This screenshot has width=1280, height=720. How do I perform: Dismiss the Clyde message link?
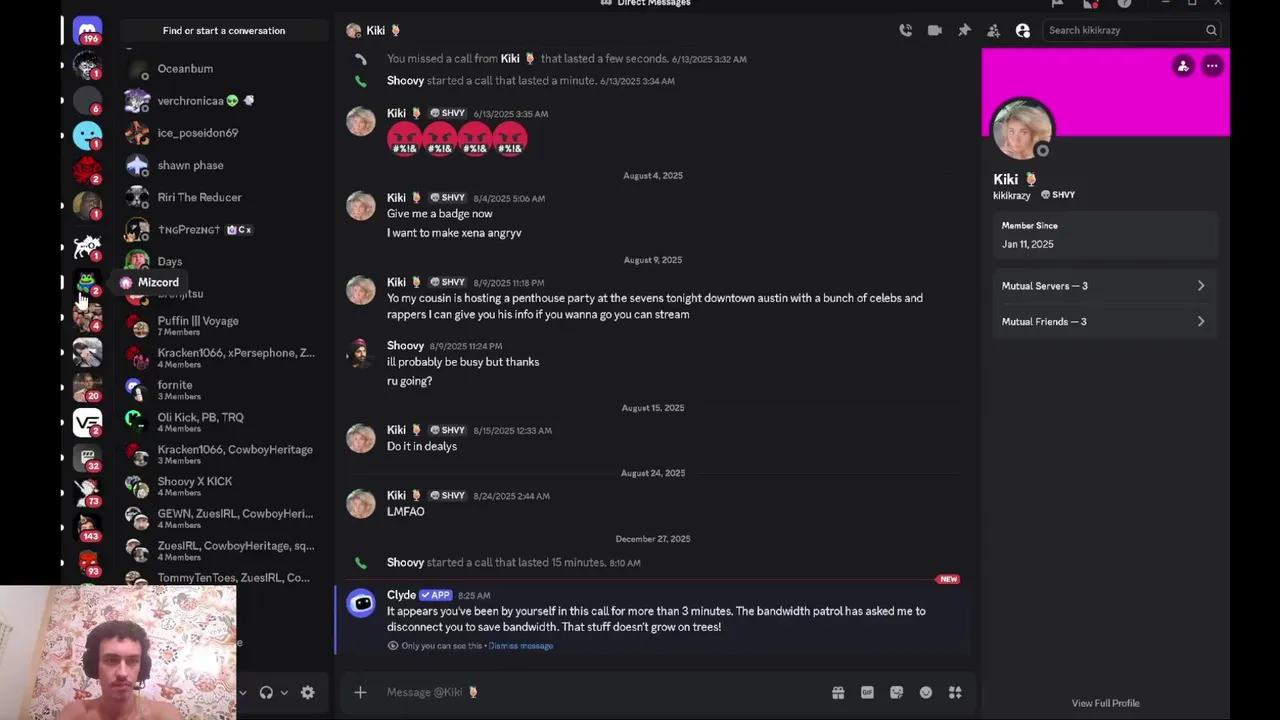(520, 646)
